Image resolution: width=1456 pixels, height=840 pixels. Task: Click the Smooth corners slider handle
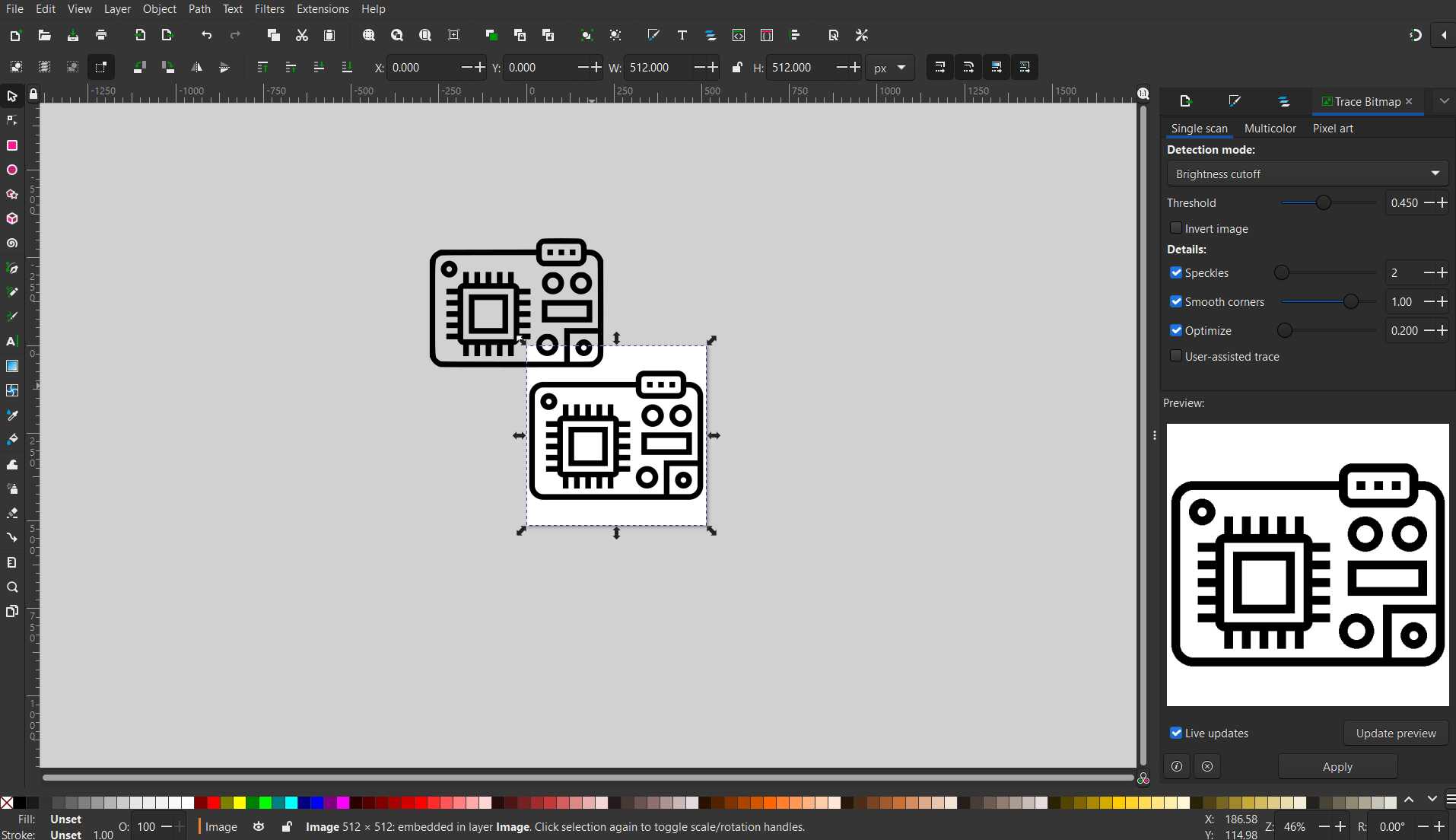click(x=1351, y=301)
